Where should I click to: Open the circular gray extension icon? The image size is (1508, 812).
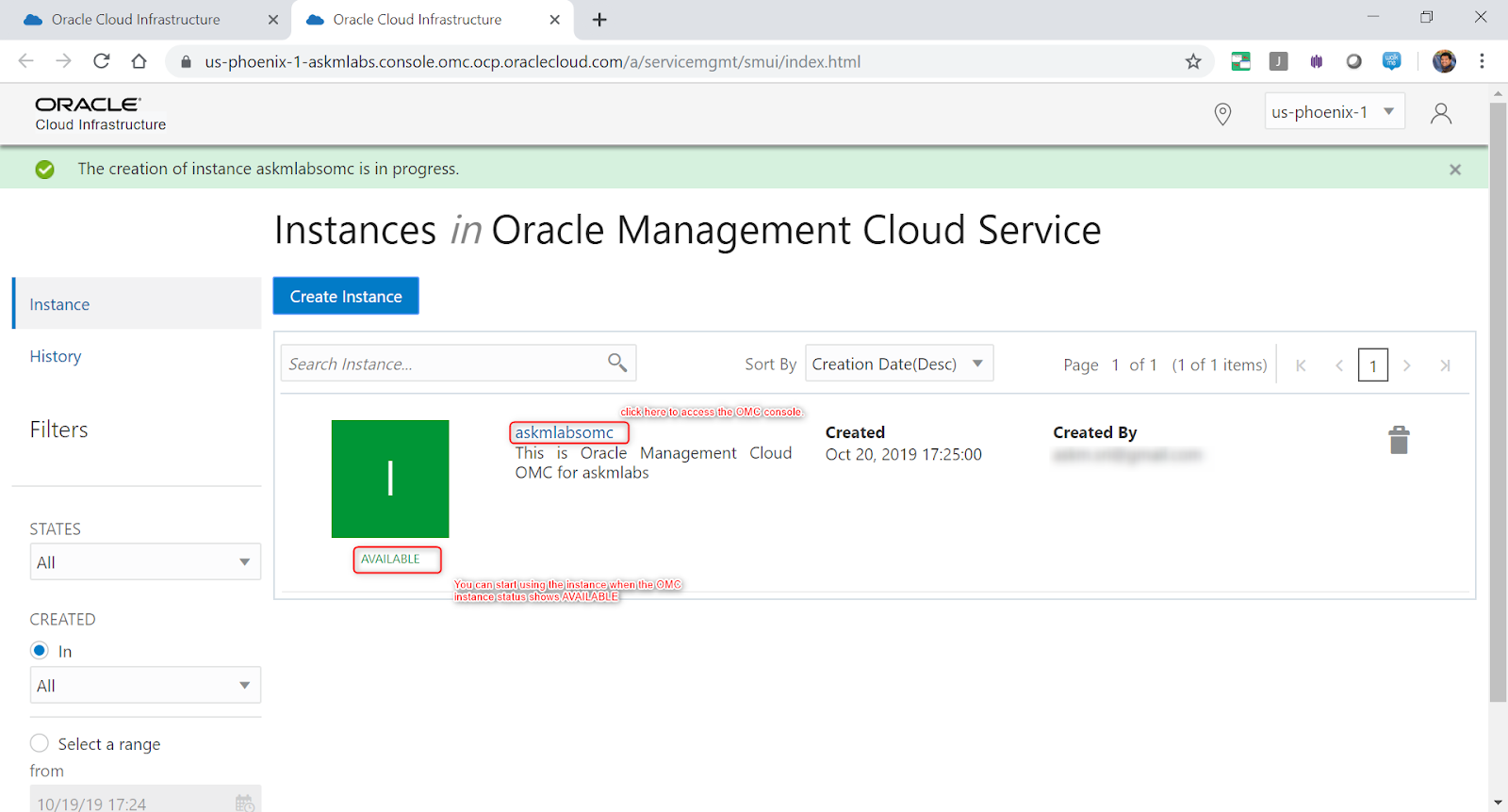(1353, 61)
